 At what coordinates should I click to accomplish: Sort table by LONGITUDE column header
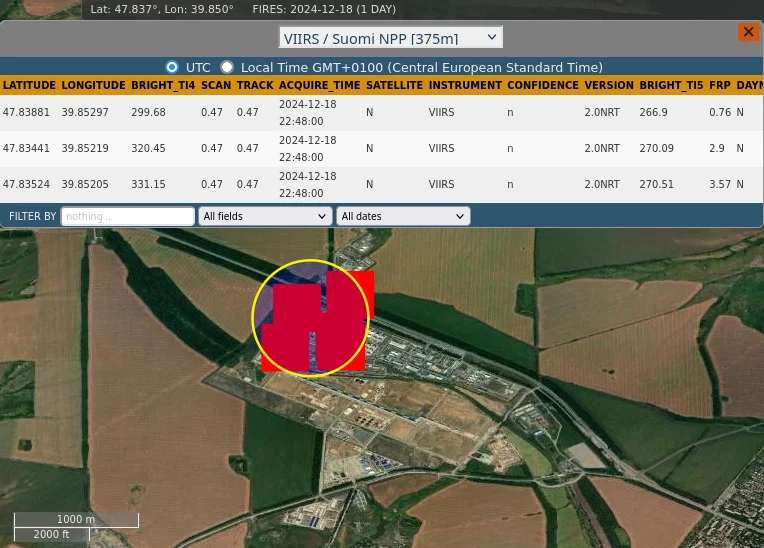click(x=93, y=86)
